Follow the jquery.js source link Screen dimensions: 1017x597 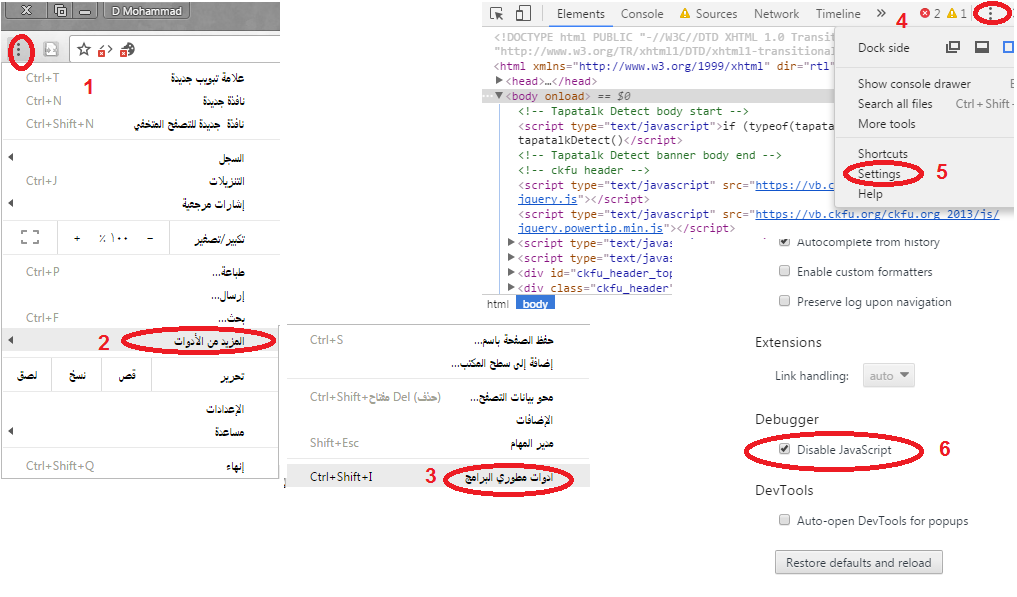[x=547, y=199]
